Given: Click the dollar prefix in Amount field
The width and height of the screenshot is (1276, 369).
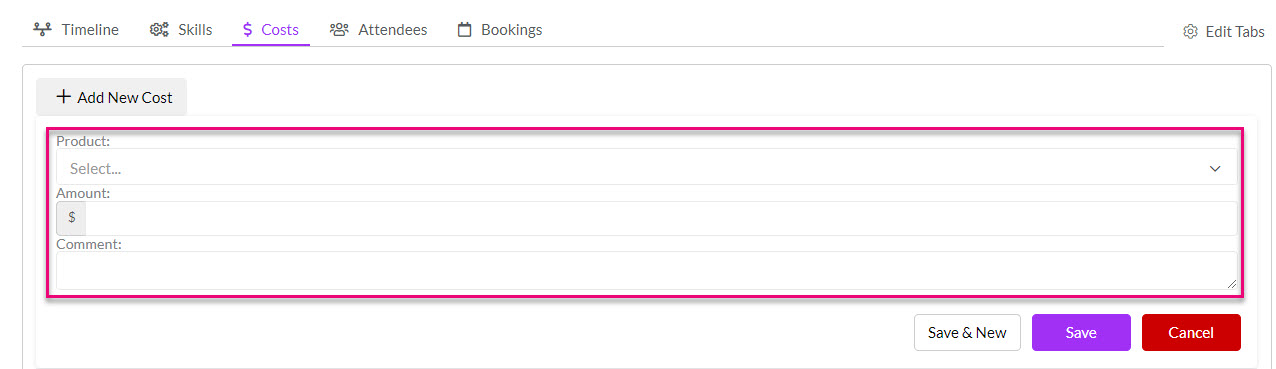Looking at the screenshot, I should [71, 218].
